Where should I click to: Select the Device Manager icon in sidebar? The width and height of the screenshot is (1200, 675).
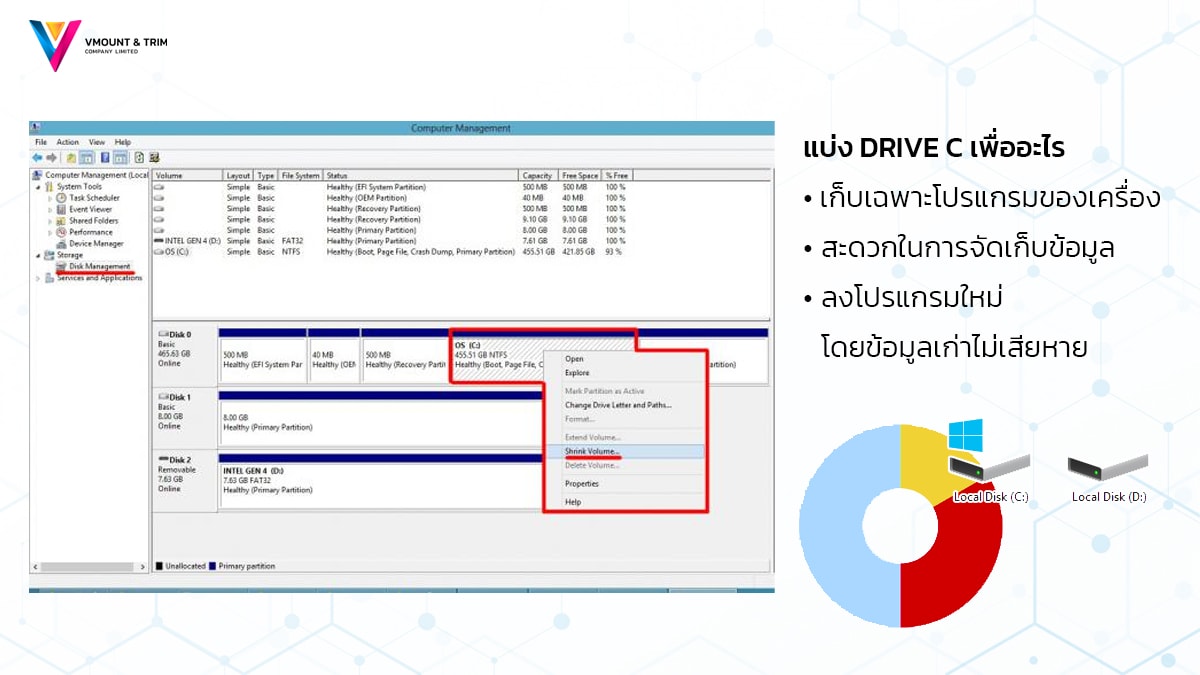[x=60, y=244]
